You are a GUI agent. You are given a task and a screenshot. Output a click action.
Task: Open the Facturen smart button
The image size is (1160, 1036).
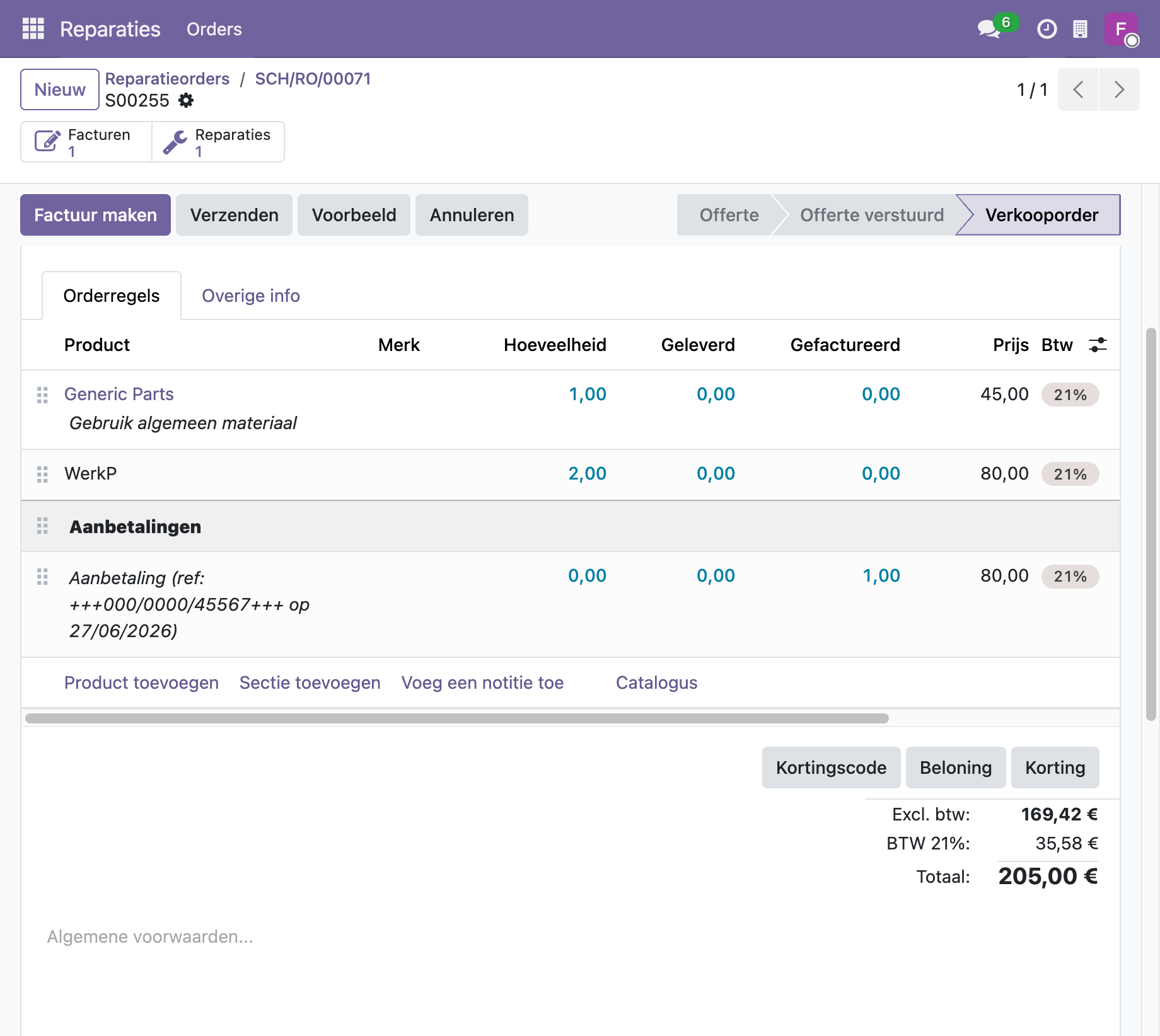pos(86,142)
